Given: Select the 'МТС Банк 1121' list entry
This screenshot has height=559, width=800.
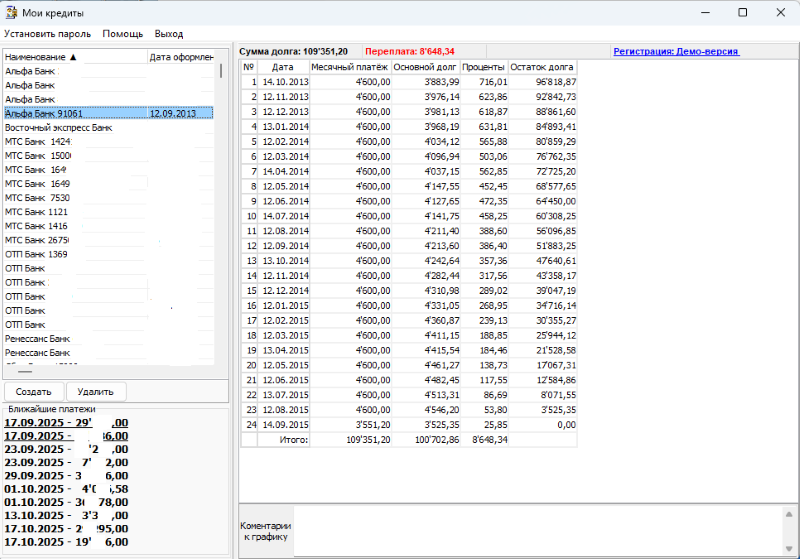Looking at the screenshot, I should [37, 212].
